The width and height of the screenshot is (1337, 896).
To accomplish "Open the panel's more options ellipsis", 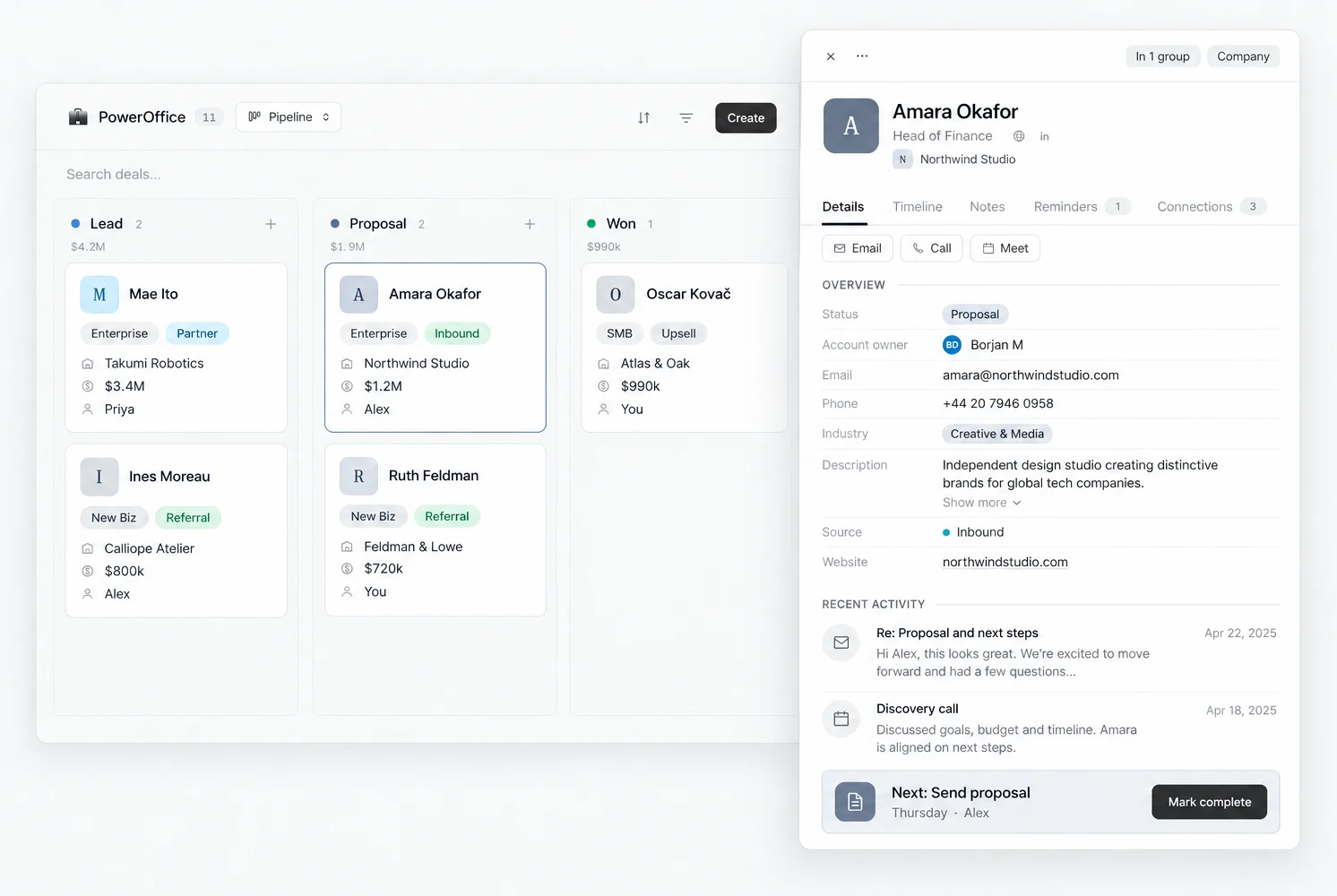I will (862, 56).
